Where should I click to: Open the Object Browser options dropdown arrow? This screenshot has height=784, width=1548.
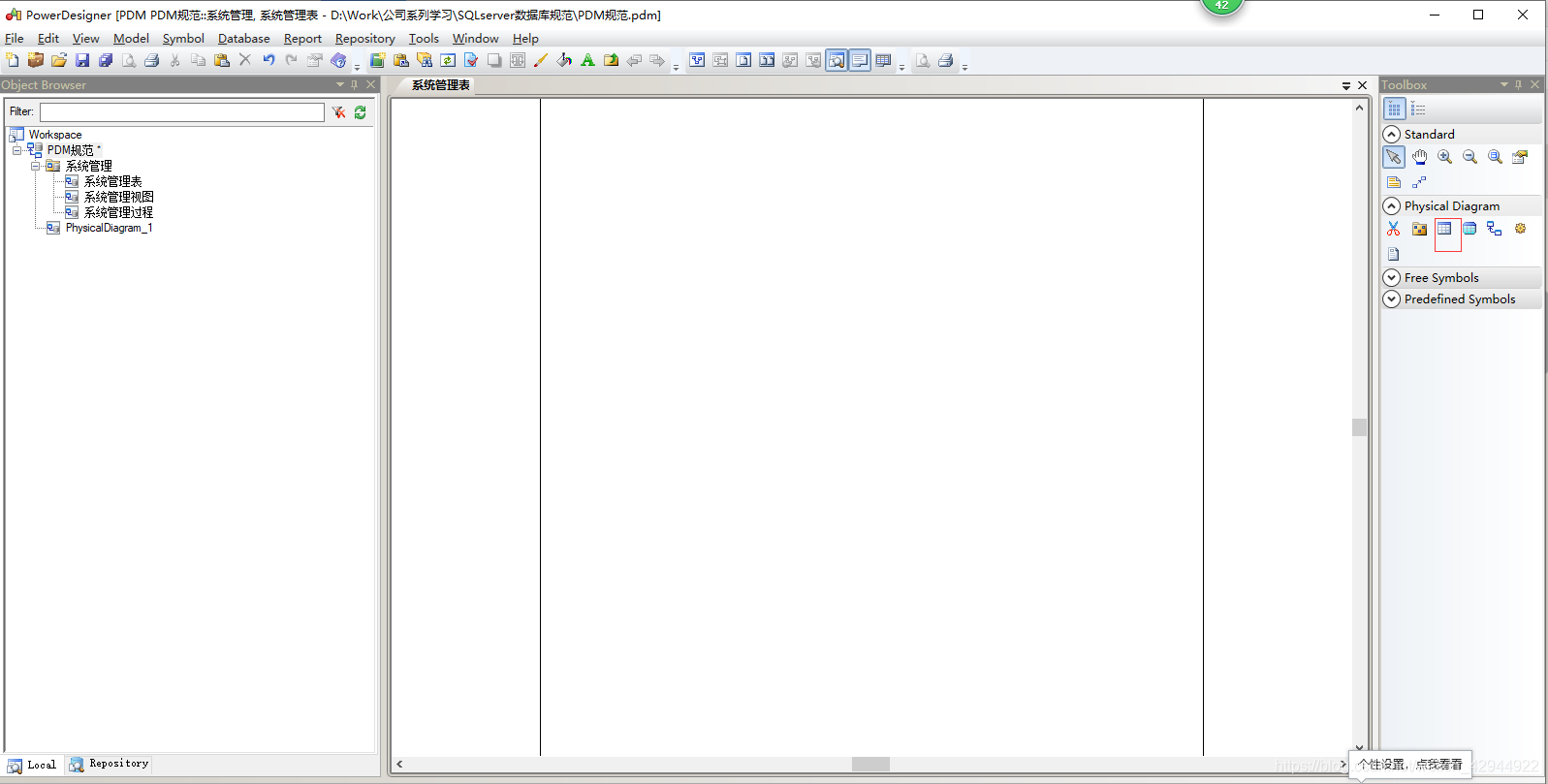(340, 85)
